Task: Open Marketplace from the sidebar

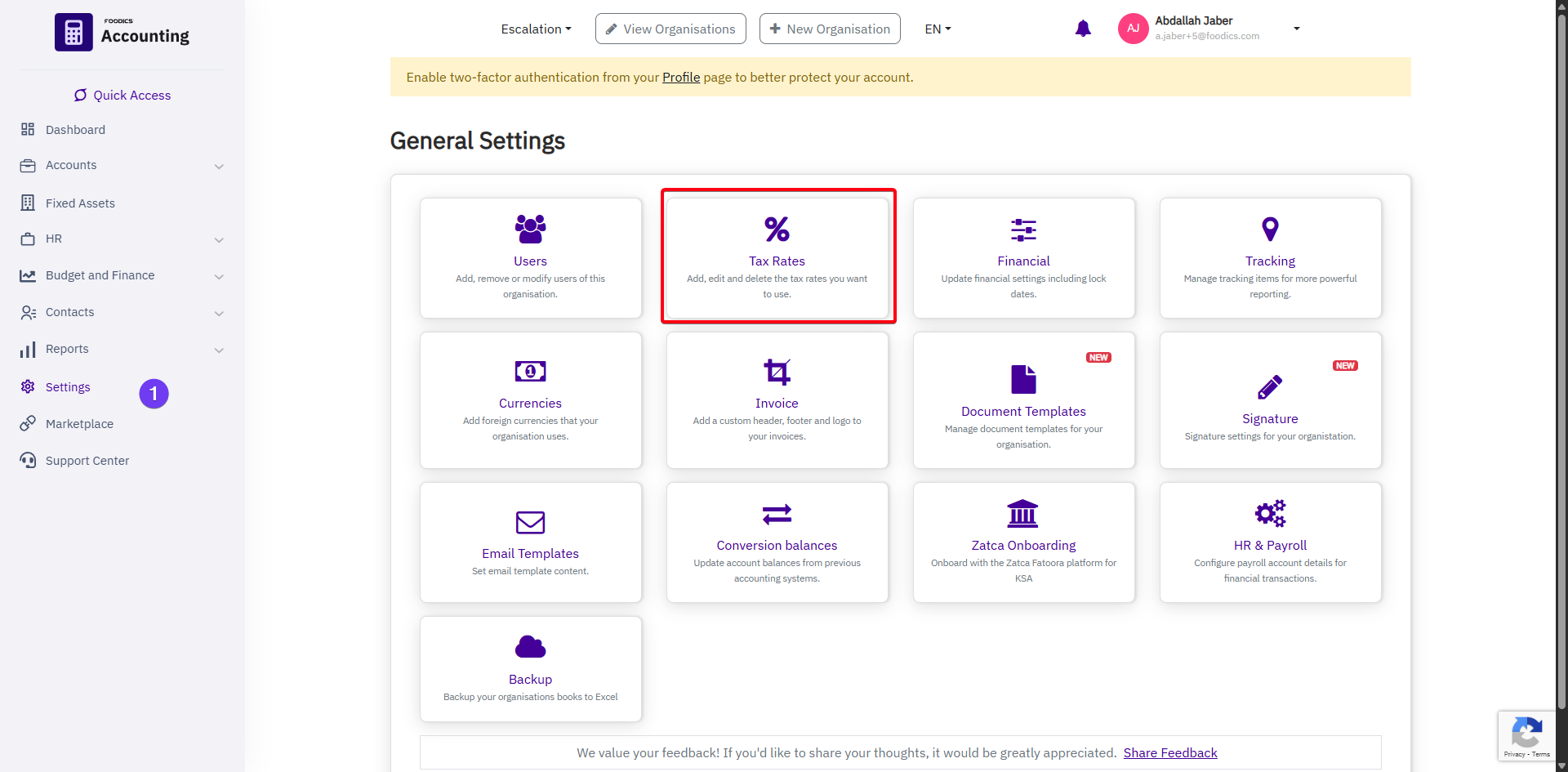Action: 79,424
